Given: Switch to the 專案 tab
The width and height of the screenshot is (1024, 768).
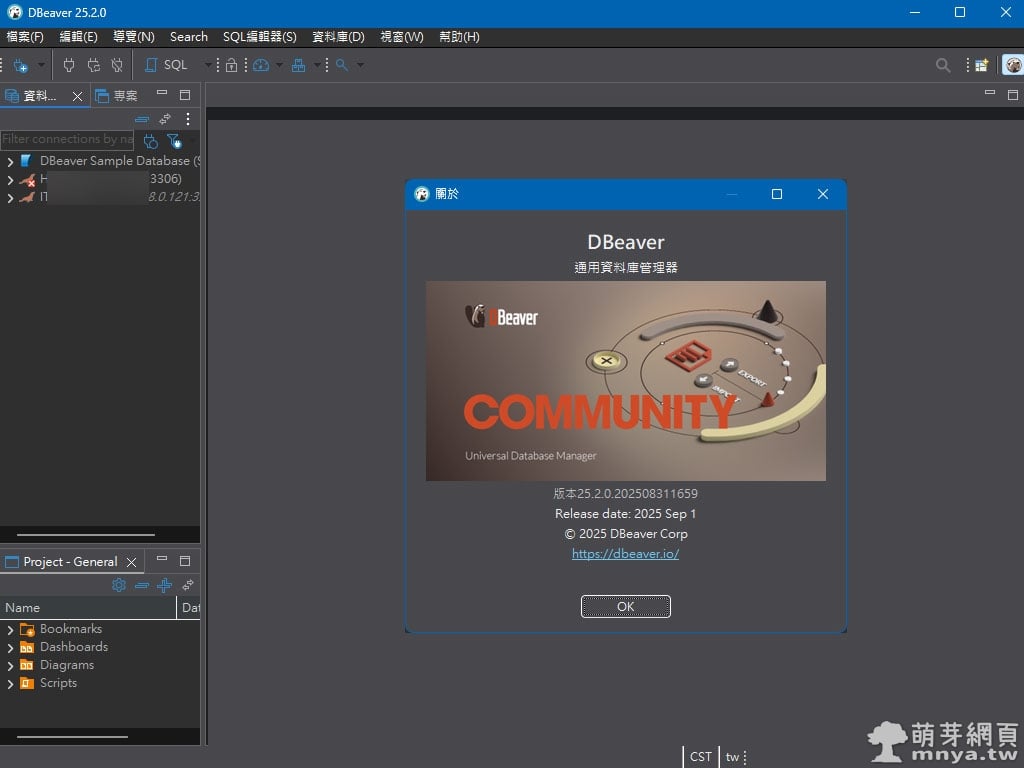Looking at the screenshot, I should (x=118, y=95).
